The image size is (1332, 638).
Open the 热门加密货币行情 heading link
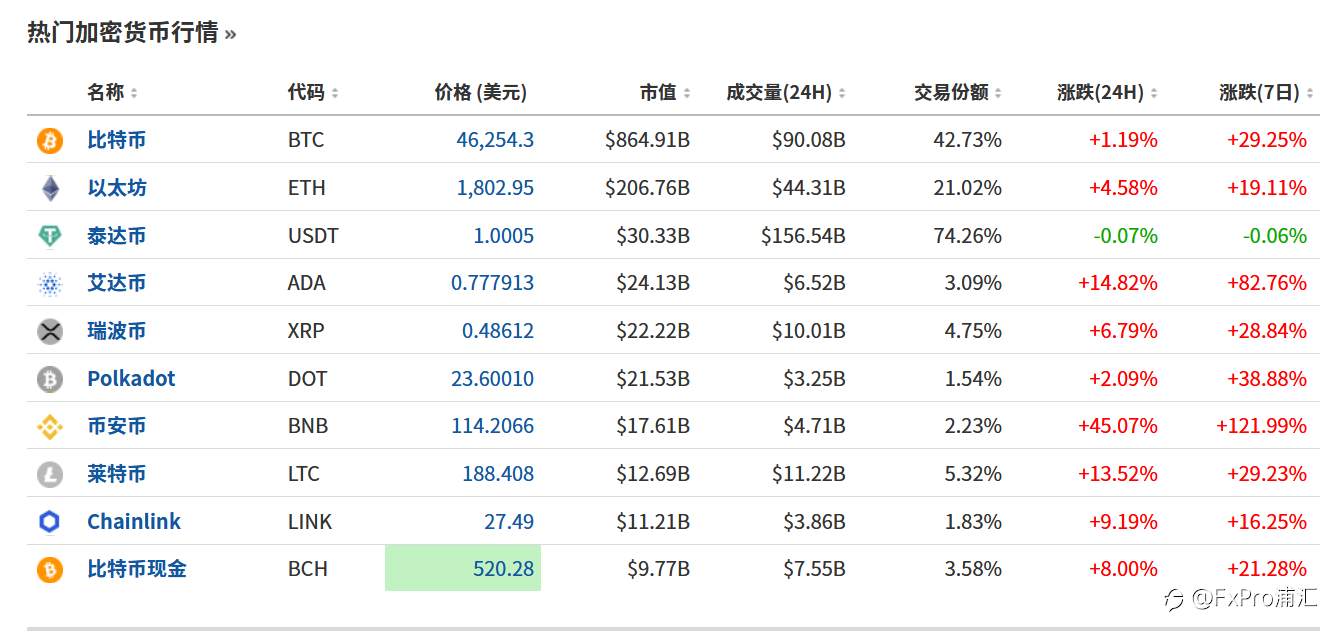coord(131,32)
